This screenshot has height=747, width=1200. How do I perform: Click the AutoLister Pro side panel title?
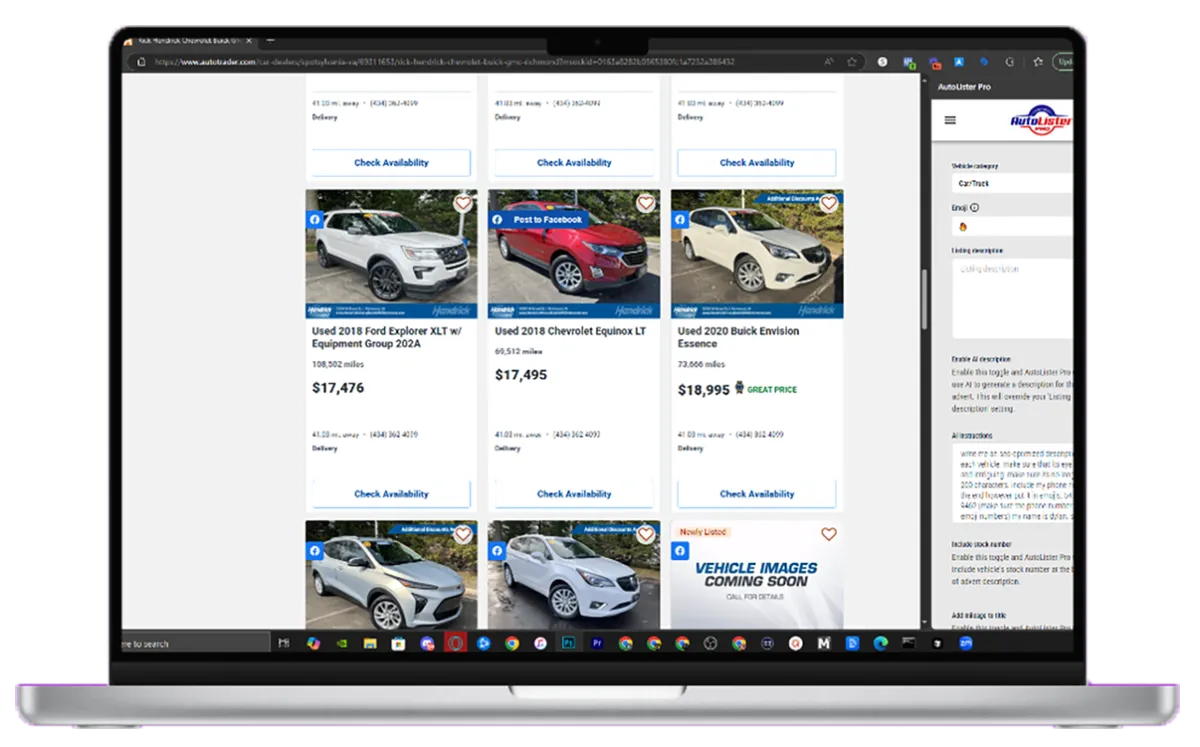[x=964, y=87]
